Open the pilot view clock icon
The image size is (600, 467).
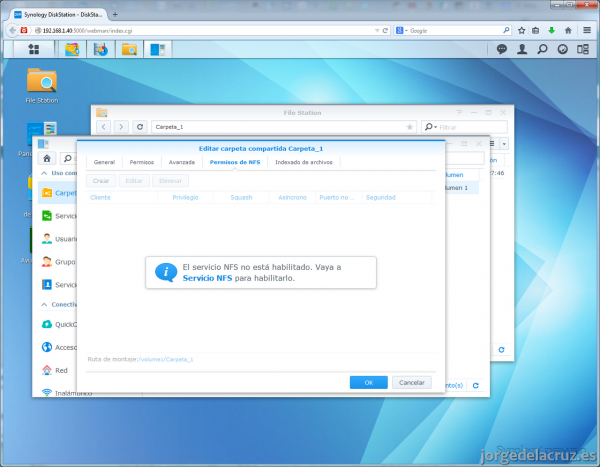[562, 49]
